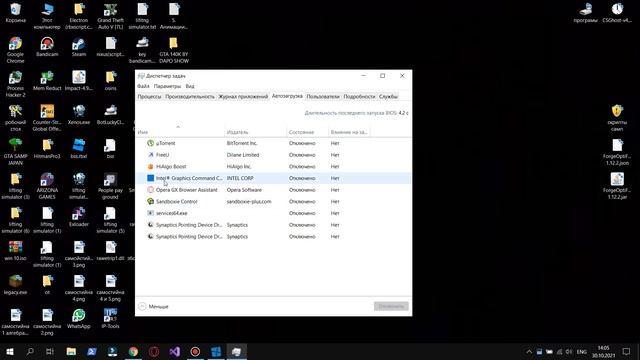Select Google Chrome desktop shortcut
640x360 pixels.
pyautogui.click(x=16, y=50)
